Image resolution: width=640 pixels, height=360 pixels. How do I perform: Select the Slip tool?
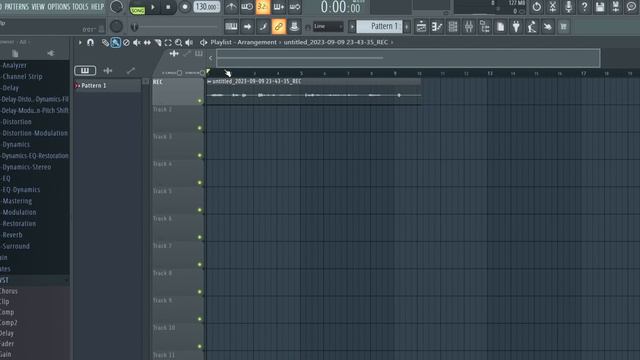[x=147, y=42]
